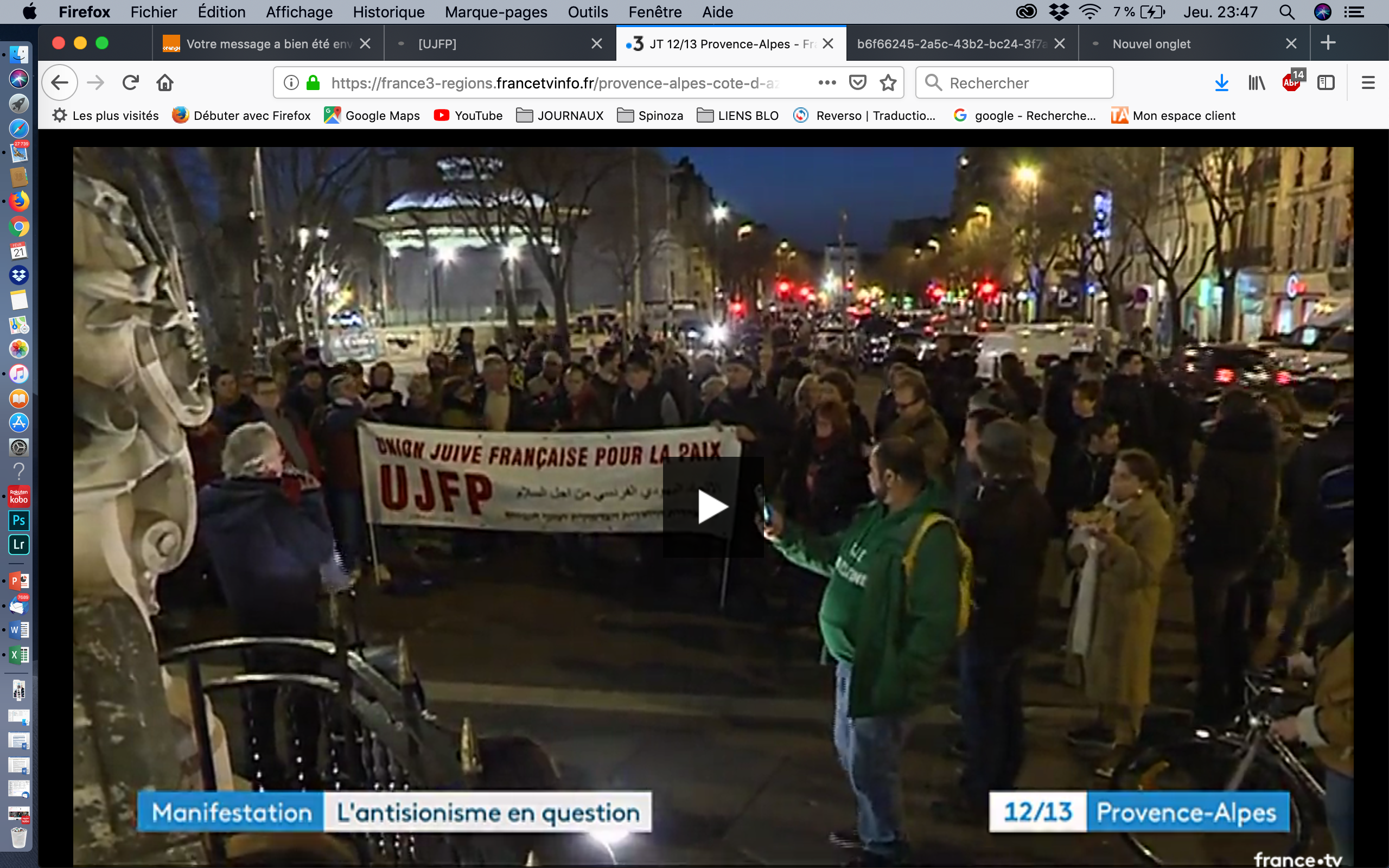Open the YouTube bookmark

(x=468, y=116)
